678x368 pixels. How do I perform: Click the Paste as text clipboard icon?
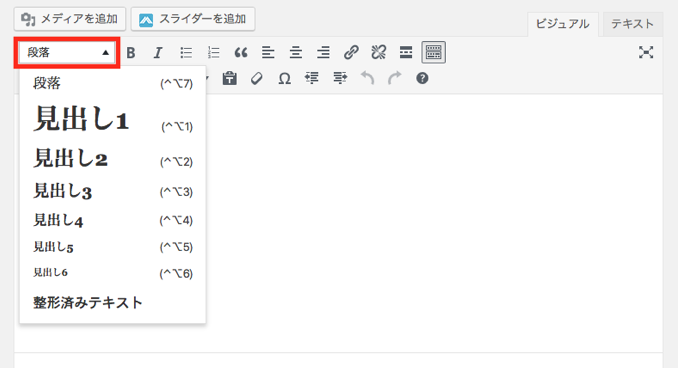coord(229,79)
